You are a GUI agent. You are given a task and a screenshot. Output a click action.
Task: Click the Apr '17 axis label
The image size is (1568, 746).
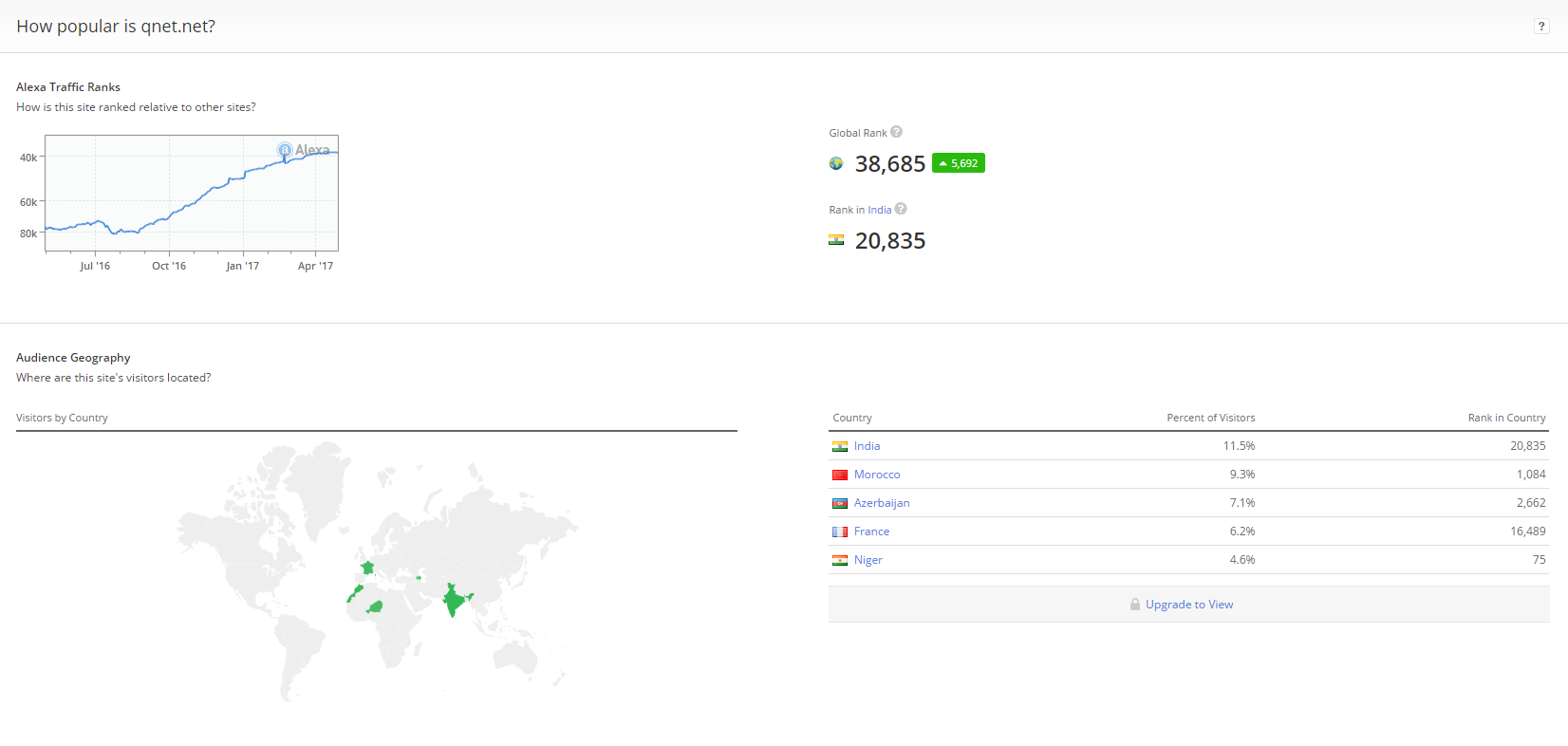pyautogui.click(x=315, y=266)
